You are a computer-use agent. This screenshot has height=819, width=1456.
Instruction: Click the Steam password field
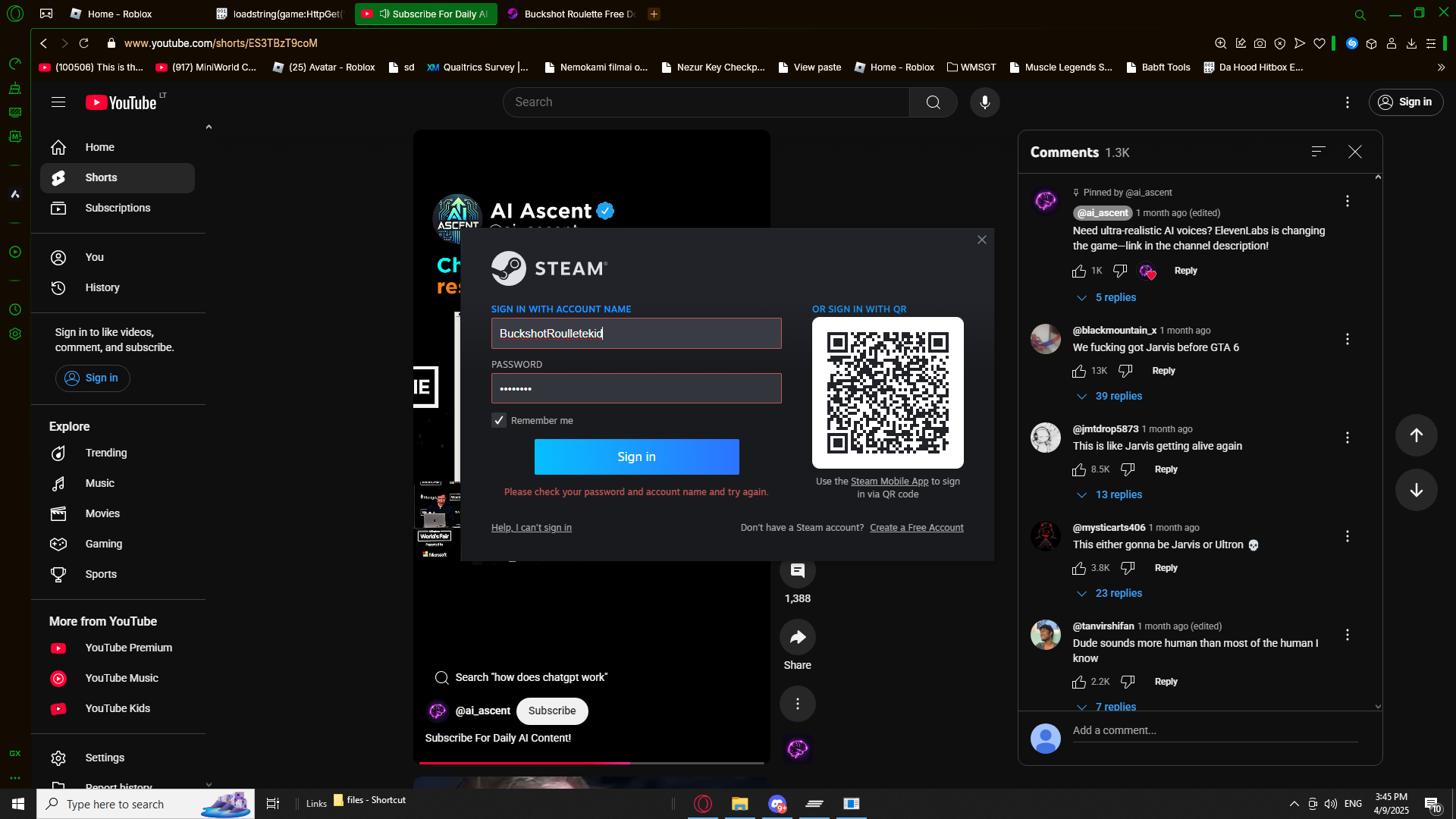(x=636, y=389)
